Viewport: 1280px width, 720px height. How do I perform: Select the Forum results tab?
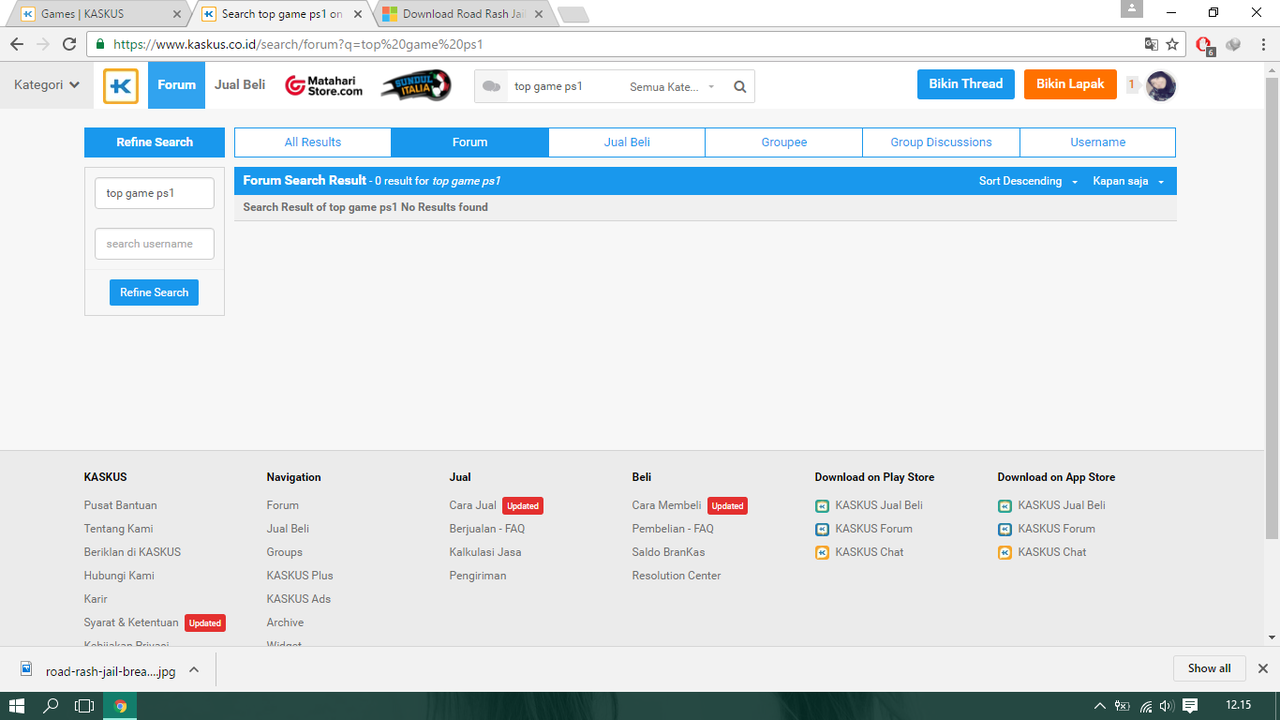[x=470, y=142]
